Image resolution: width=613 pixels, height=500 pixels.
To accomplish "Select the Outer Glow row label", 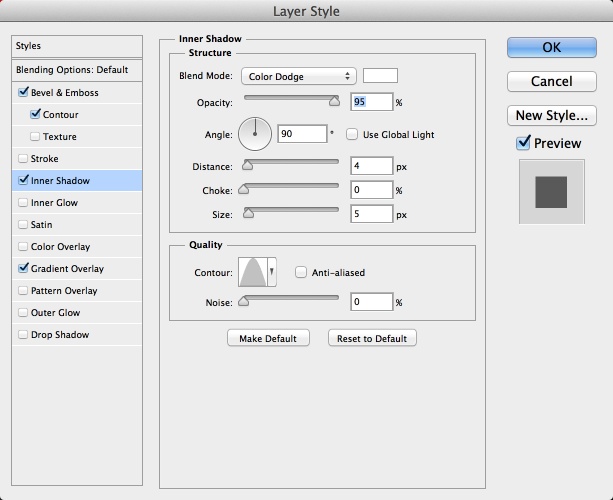I will (56, 313).
